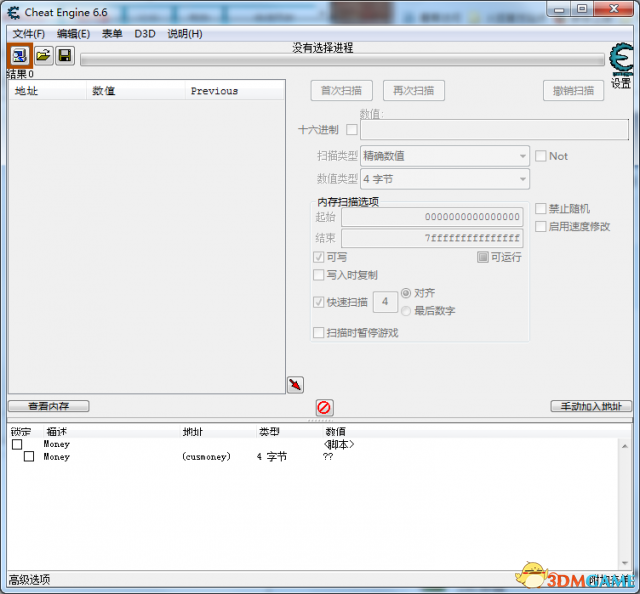This screenshot has width=640, height=594.
Task: Click the 撤销扫描 undo scan button
Action: tap(573, 91)
